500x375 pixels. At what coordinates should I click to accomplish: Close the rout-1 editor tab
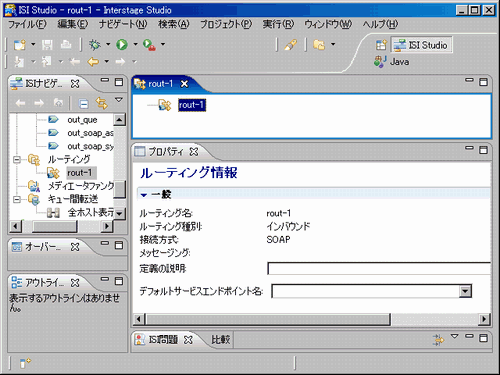[x=184, y=84]
